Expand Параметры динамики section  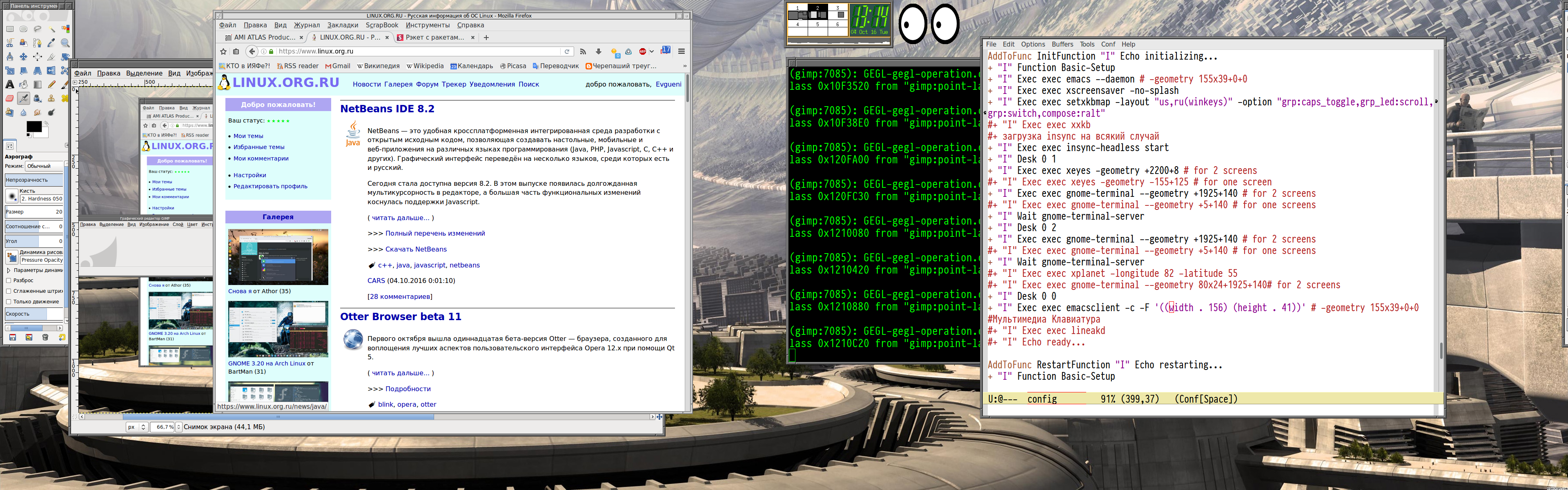click(x=9, y=270)
